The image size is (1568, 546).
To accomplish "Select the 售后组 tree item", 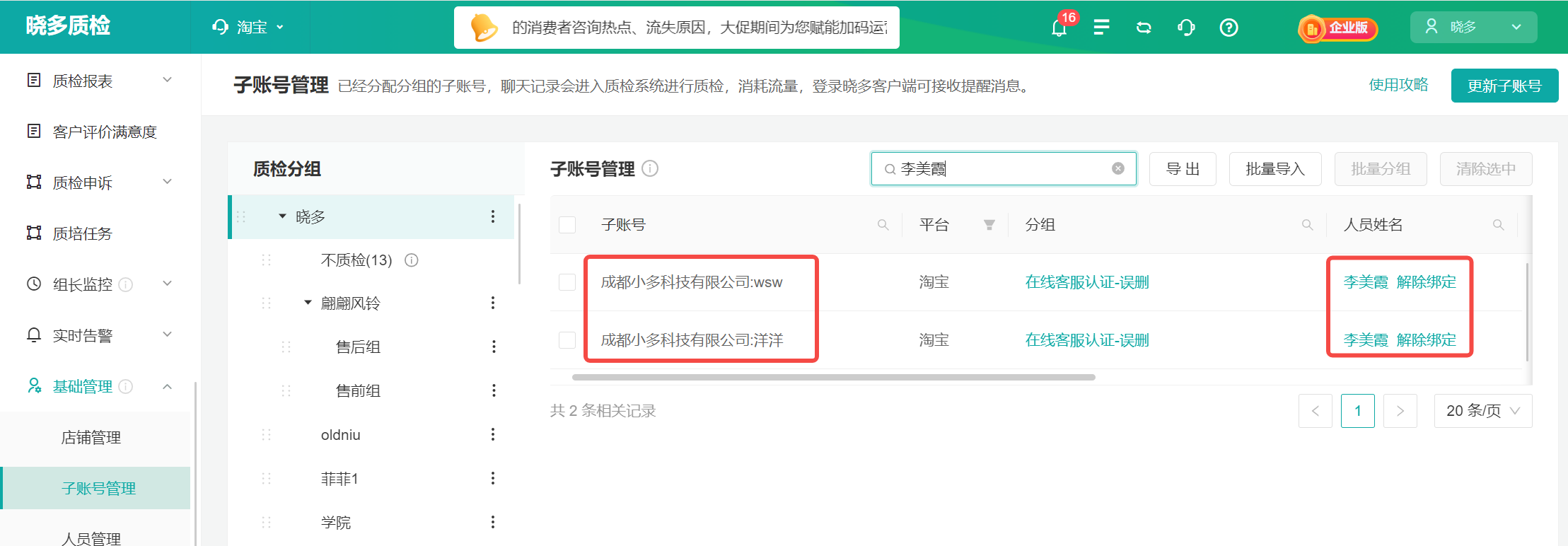I will (358, 347).
